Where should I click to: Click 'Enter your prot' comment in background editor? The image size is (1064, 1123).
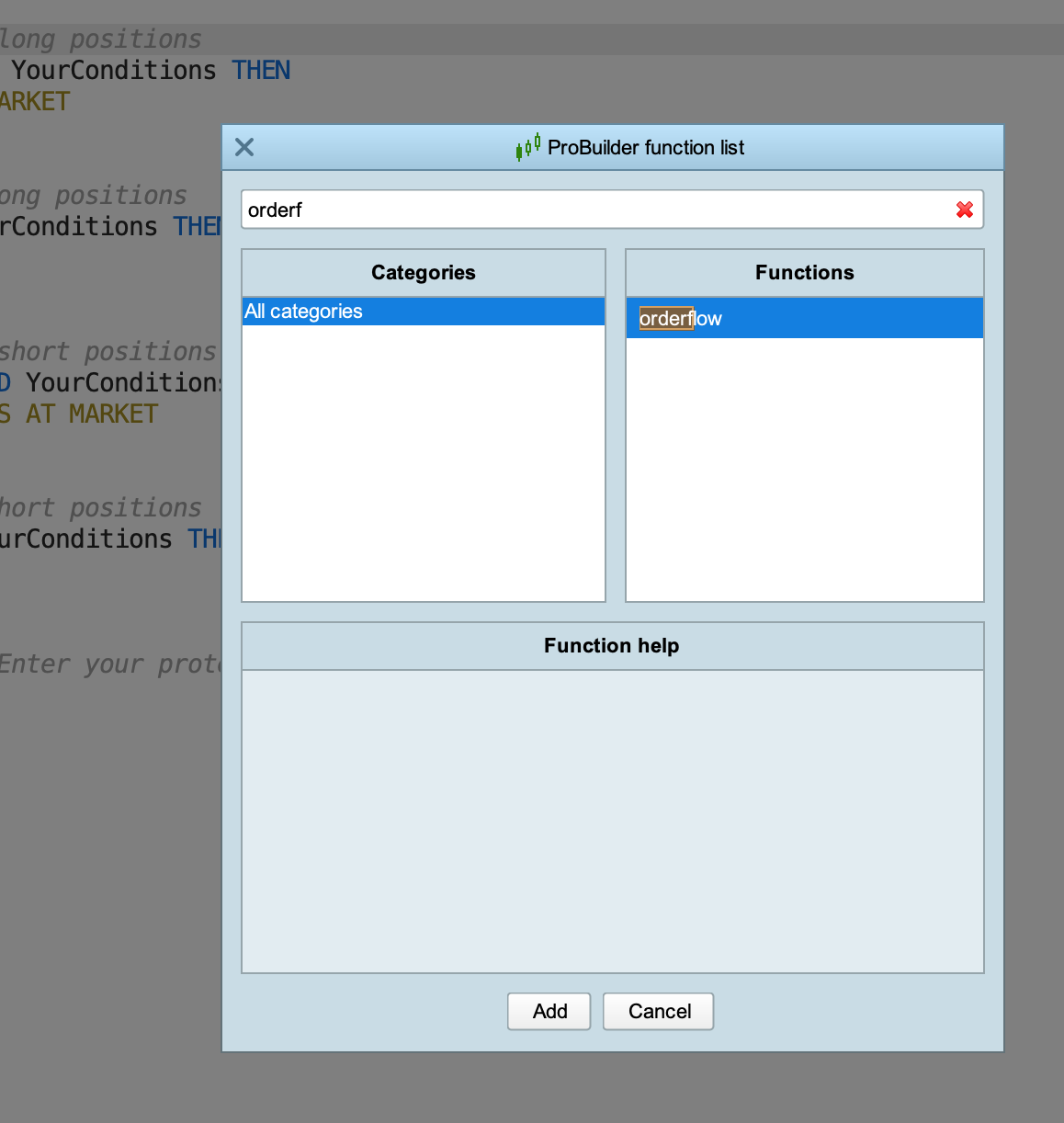pos(110,664)
